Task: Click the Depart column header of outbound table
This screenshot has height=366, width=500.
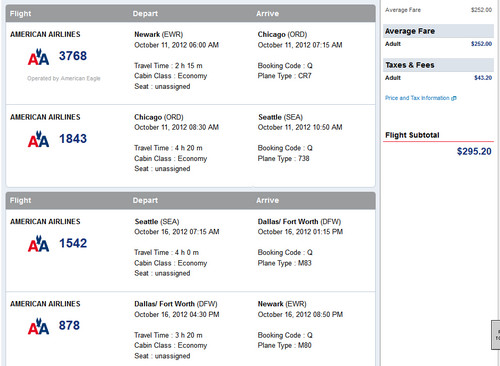Action: 145,14
